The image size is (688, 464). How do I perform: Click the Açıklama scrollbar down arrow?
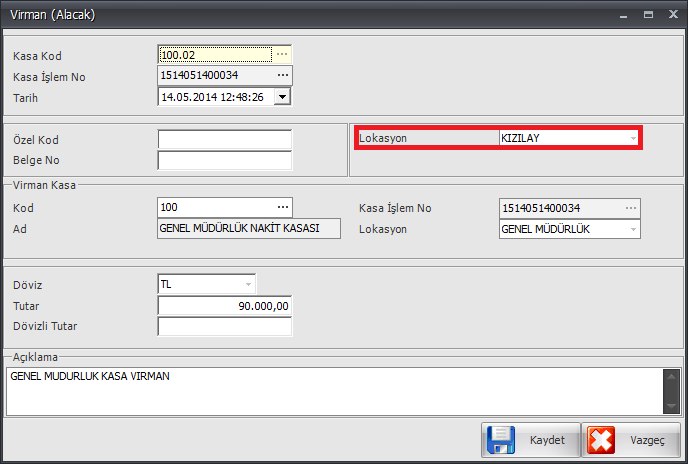[x=671, y=406]
